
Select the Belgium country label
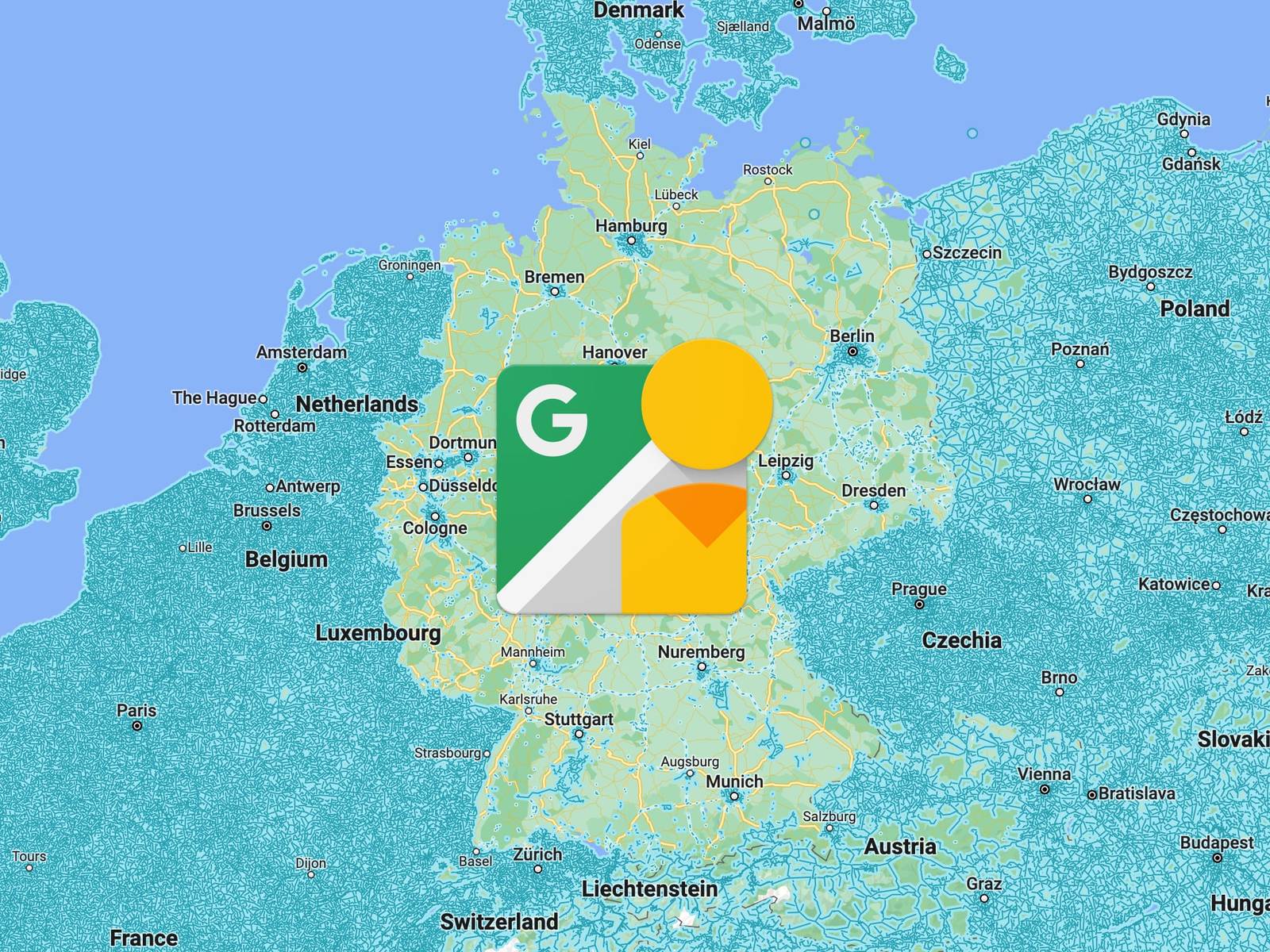point(286,559)
